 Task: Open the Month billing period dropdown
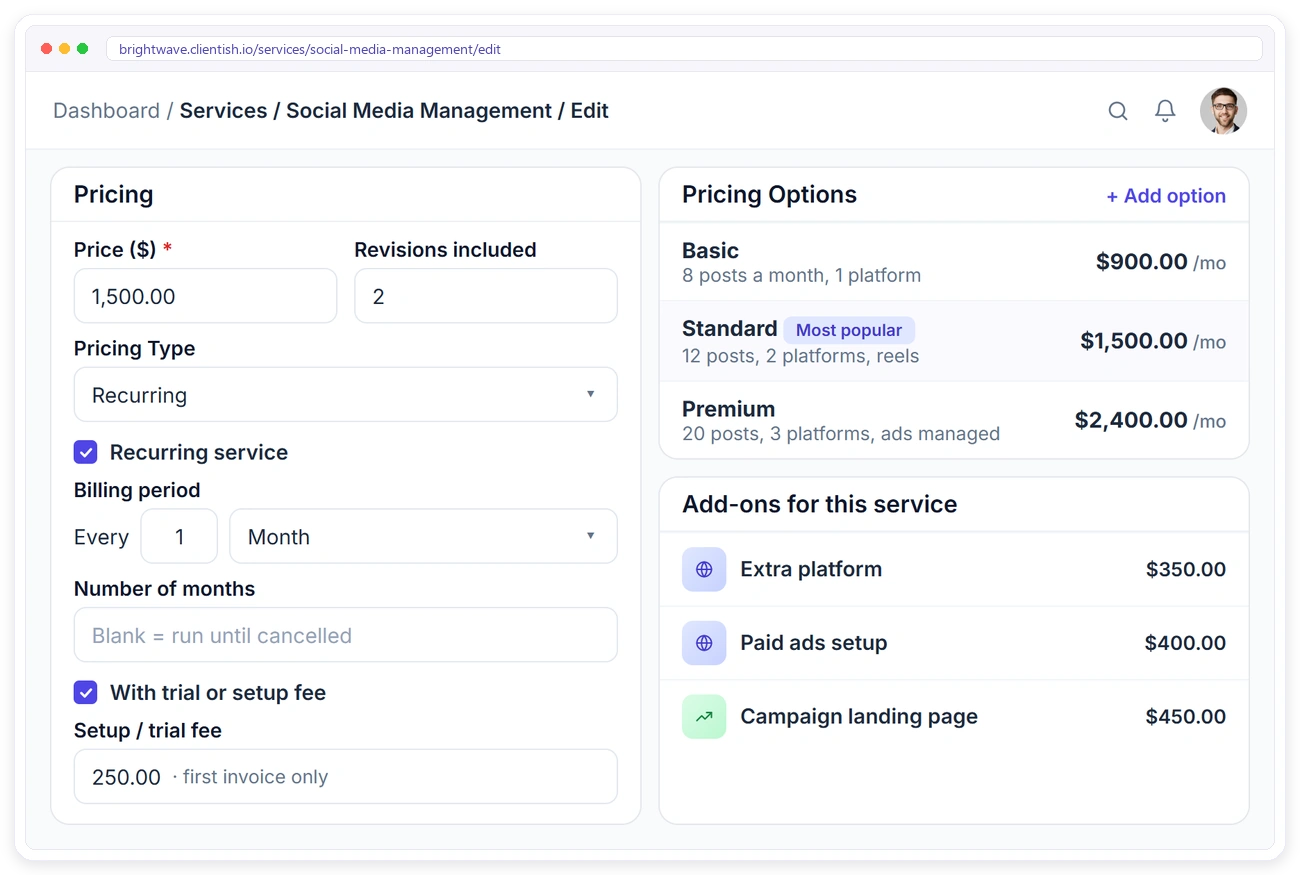[424, 536]
